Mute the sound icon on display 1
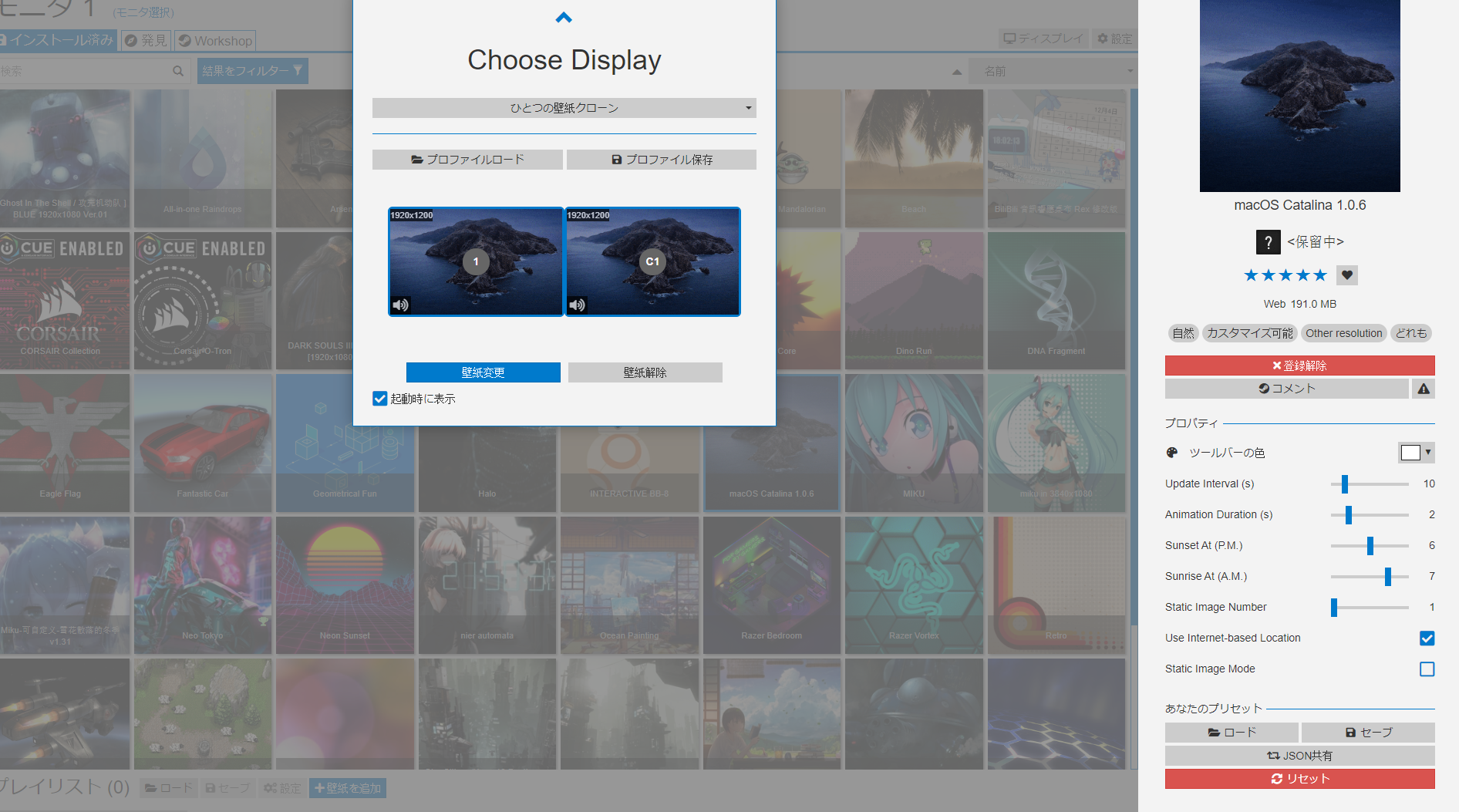 point(400,305)
